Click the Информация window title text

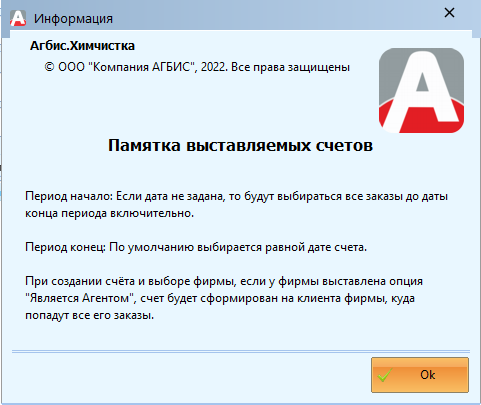pos(73,19)
